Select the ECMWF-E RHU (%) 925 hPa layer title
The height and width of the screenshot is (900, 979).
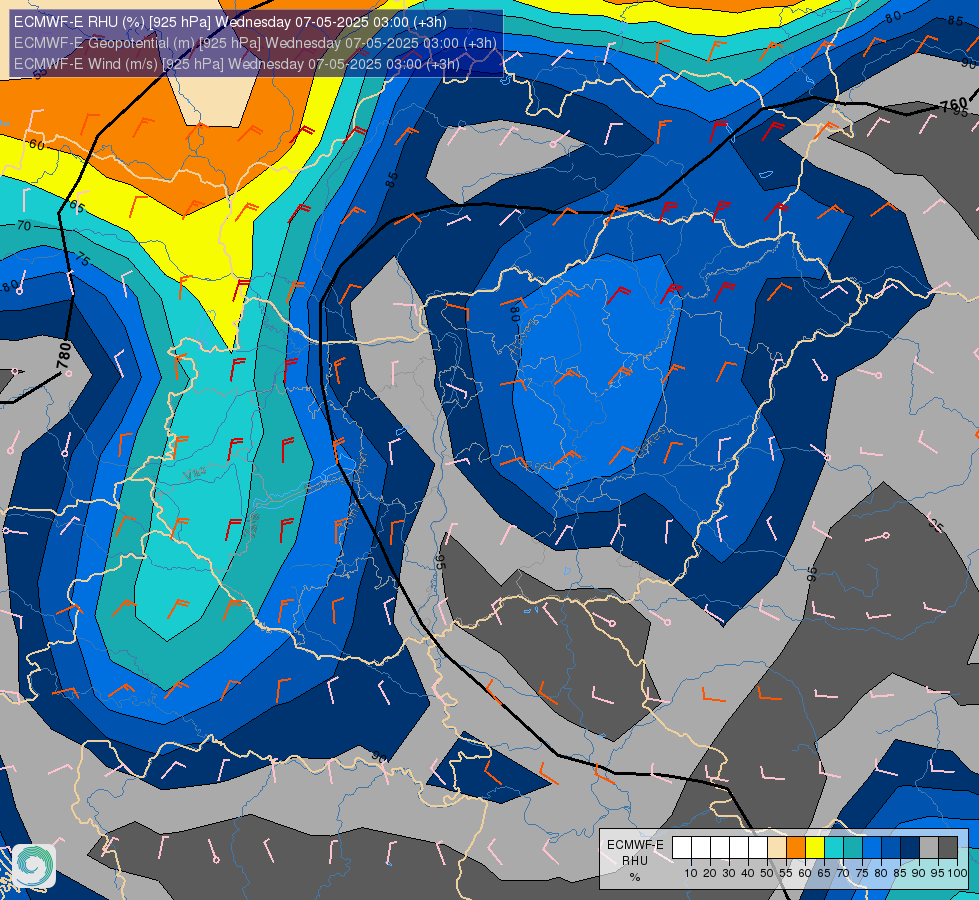(x=230, y=22)
